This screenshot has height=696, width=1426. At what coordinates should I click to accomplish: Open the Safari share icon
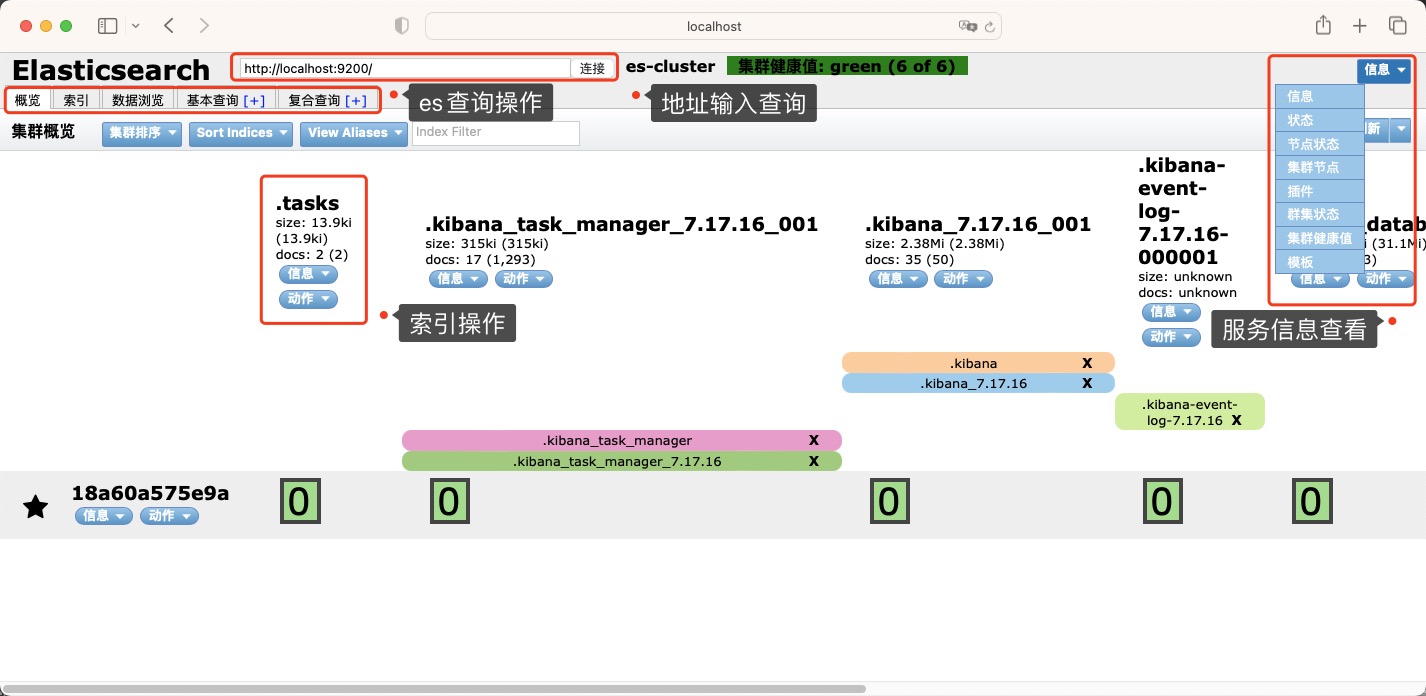[x=1323, y=26]
